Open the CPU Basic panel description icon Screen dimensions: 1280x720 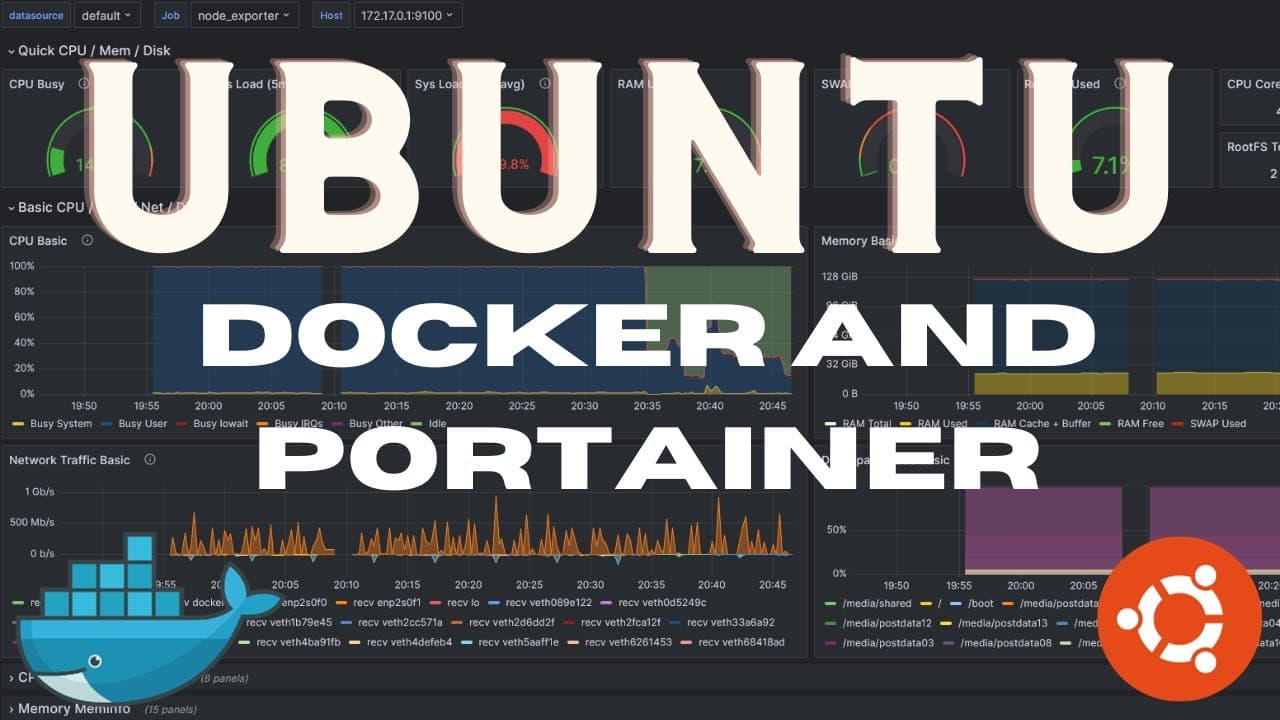pos(86,240)
